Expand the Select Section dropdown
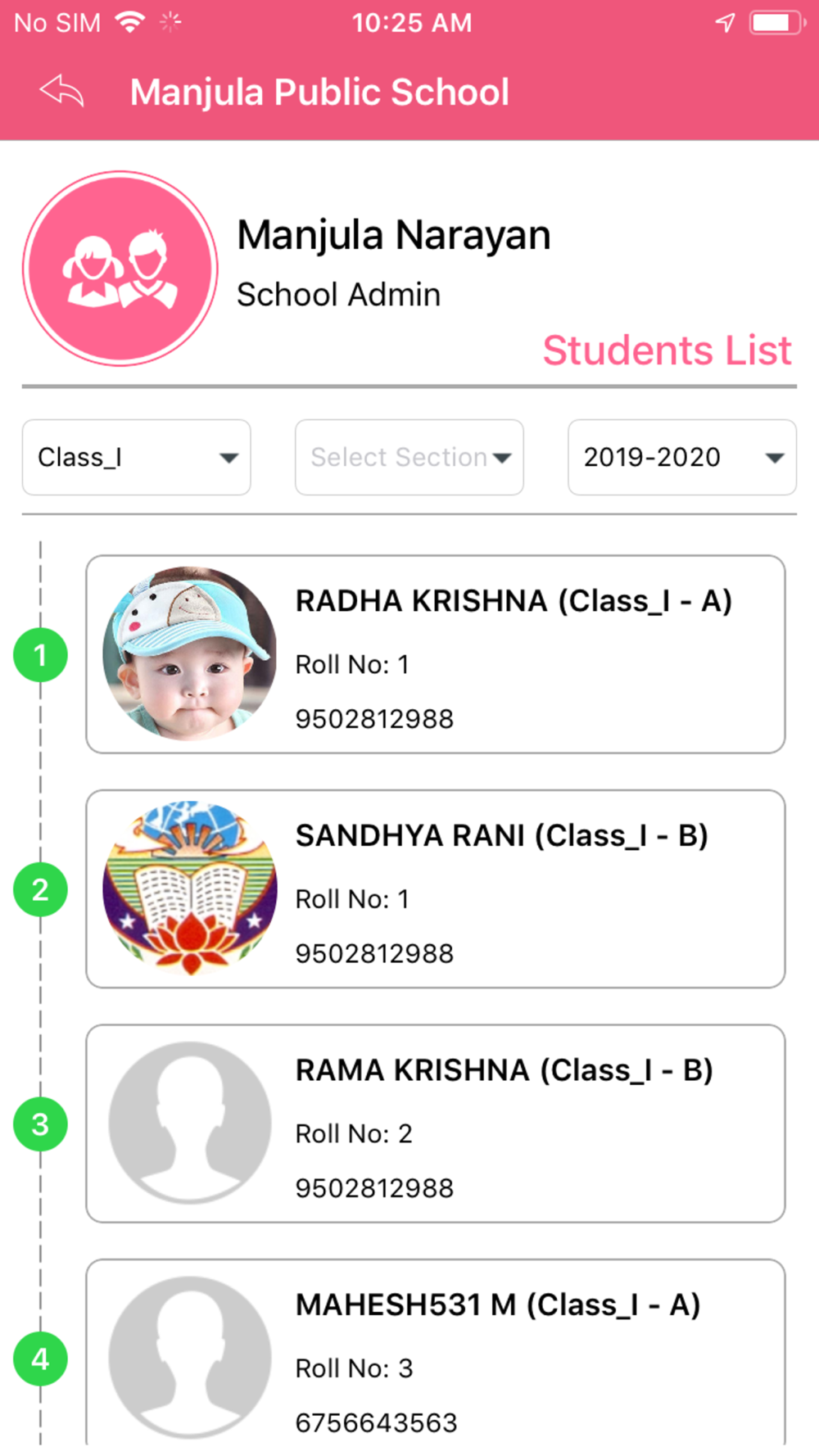This screenshot has width=819, height=1456. 409,458
